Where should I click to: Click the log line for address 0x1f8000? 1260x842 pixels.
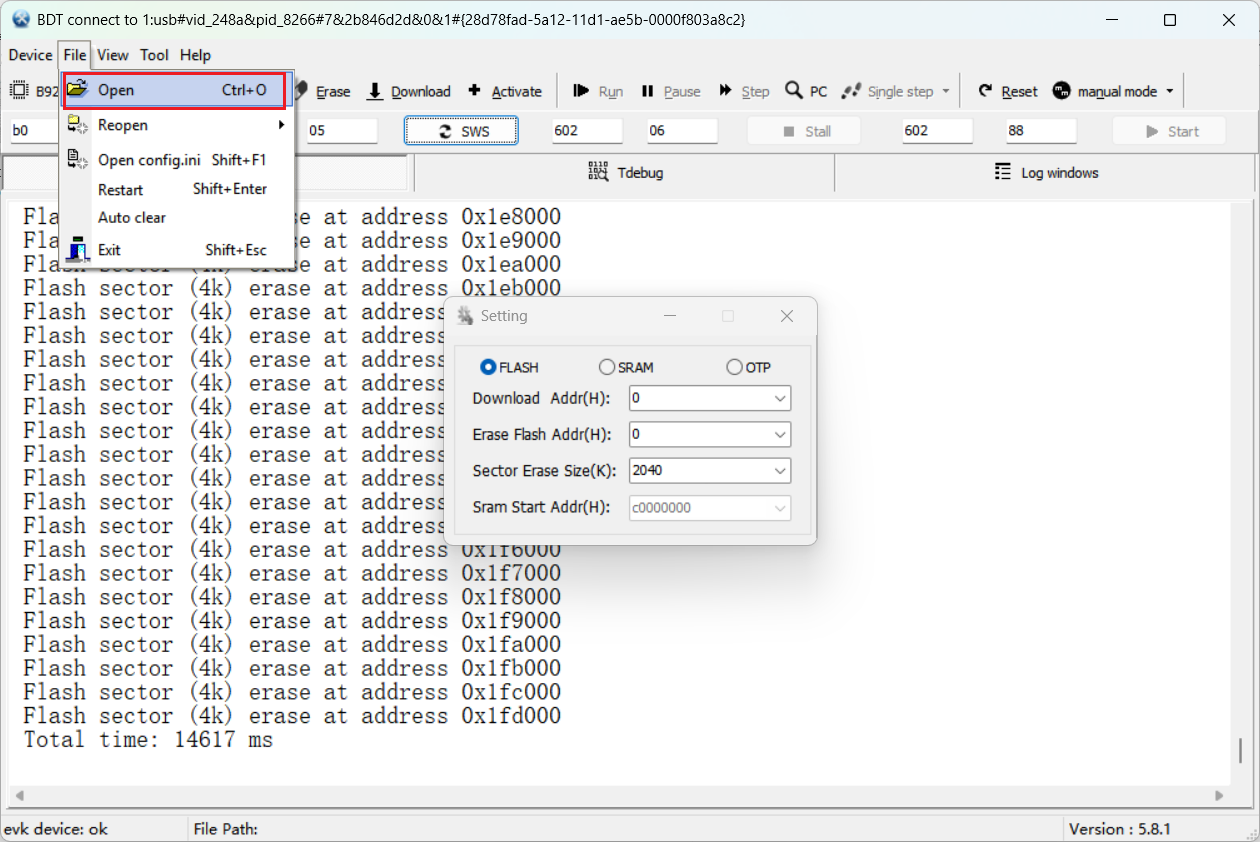click(292, 597)
